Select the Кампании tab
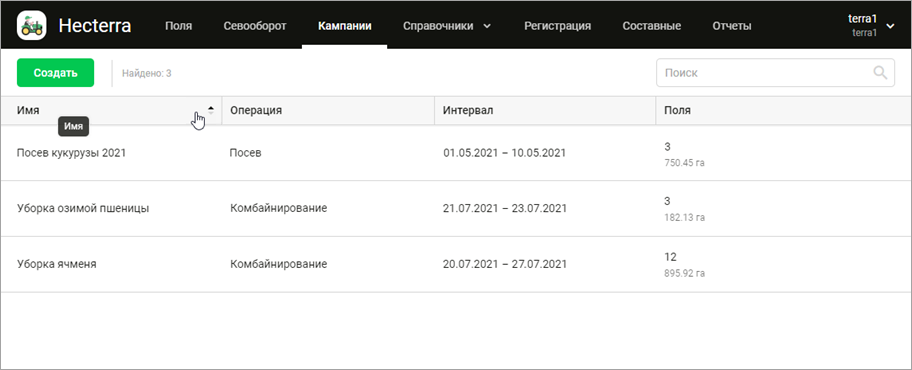This screenshot has width=912, height=370. (x=345, y=26)
